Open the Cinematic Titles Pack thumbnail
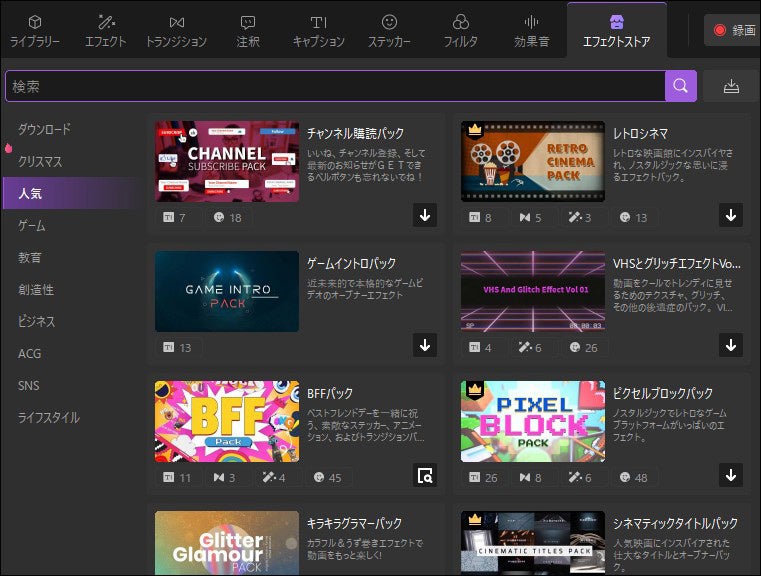This screenshot has width=761, height=576. (x=533, y=543)
